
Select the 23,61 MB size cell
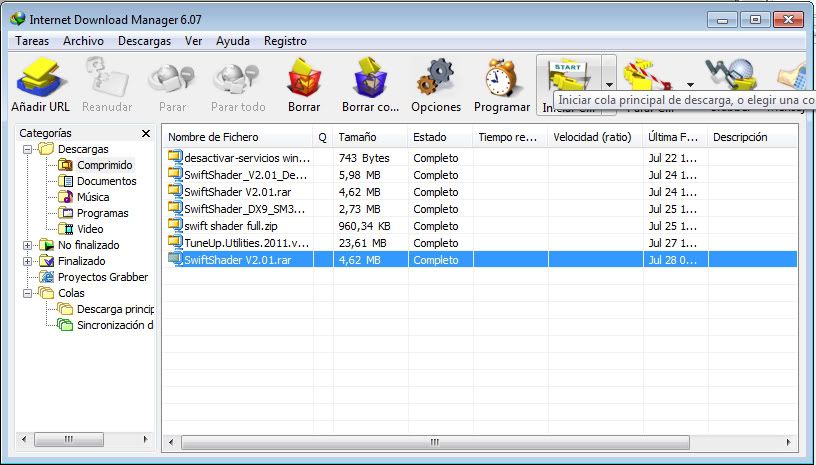click(x=363, y=243)
